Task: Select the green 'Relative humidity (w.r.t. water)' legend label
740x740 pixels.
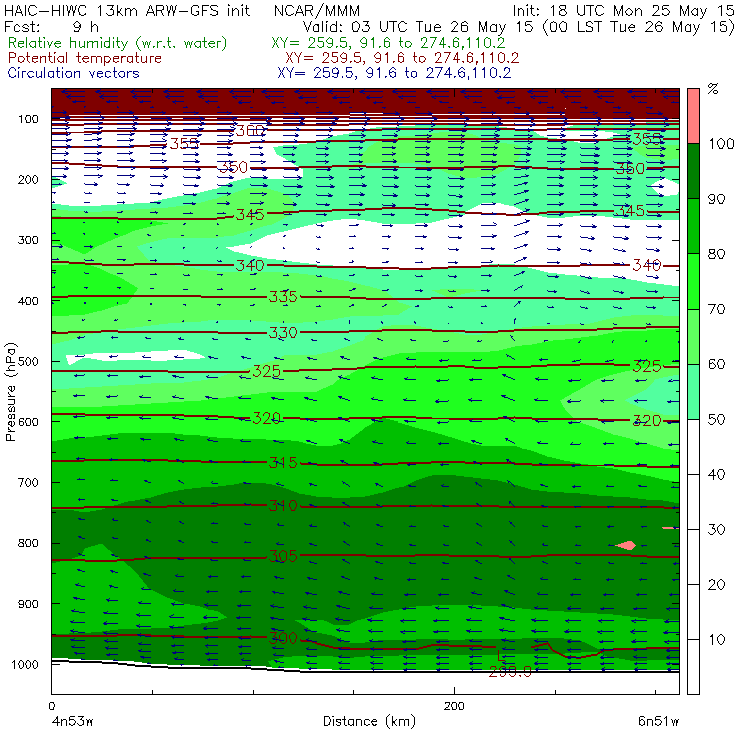Action: click(x=118, y=43)
